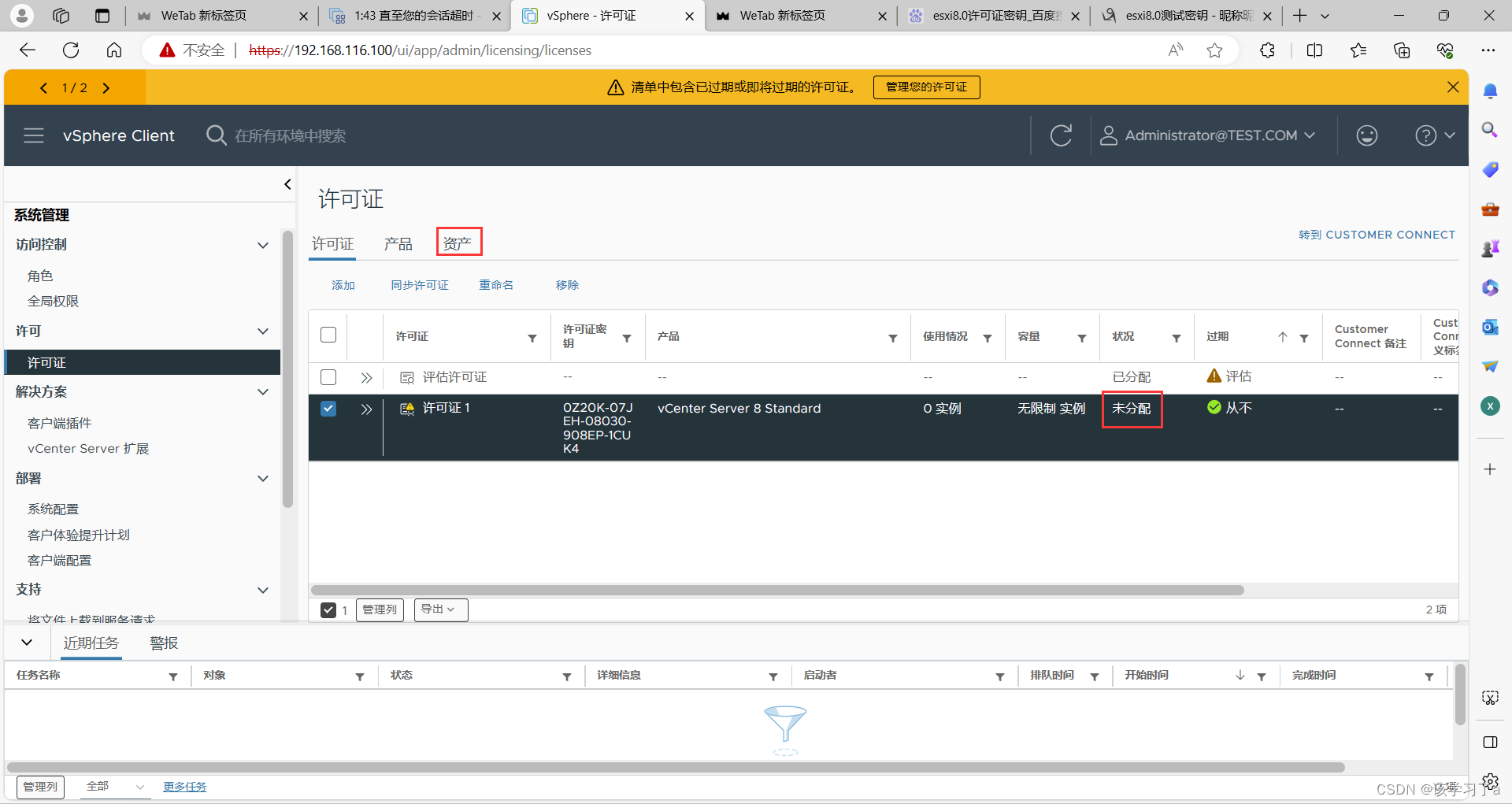Open browser extensions puzzle icon
The height and width of the screenshot is (804, 1512).
point(1267,50)
